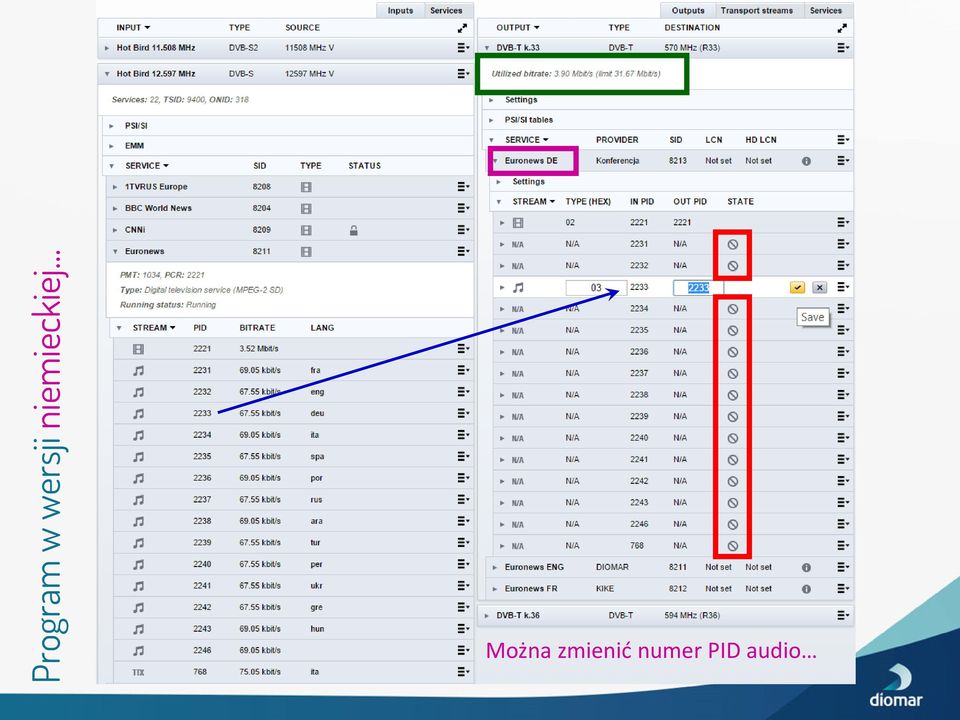The width and height of the screenshot is (960, 720).
Task: Click the OUT PID input field showing 2233
Action: point(698,288)
